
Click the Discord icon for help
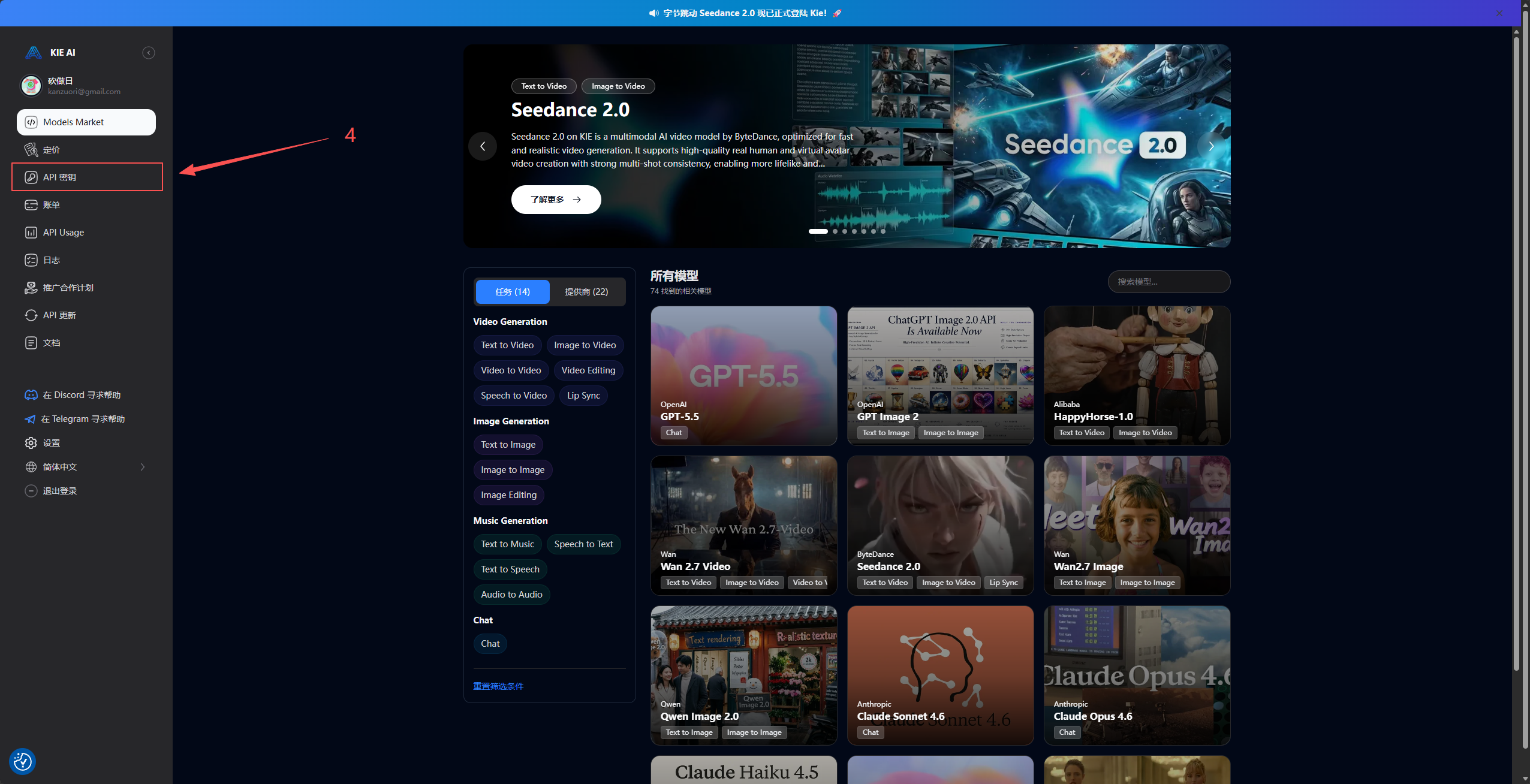[31, 395]
